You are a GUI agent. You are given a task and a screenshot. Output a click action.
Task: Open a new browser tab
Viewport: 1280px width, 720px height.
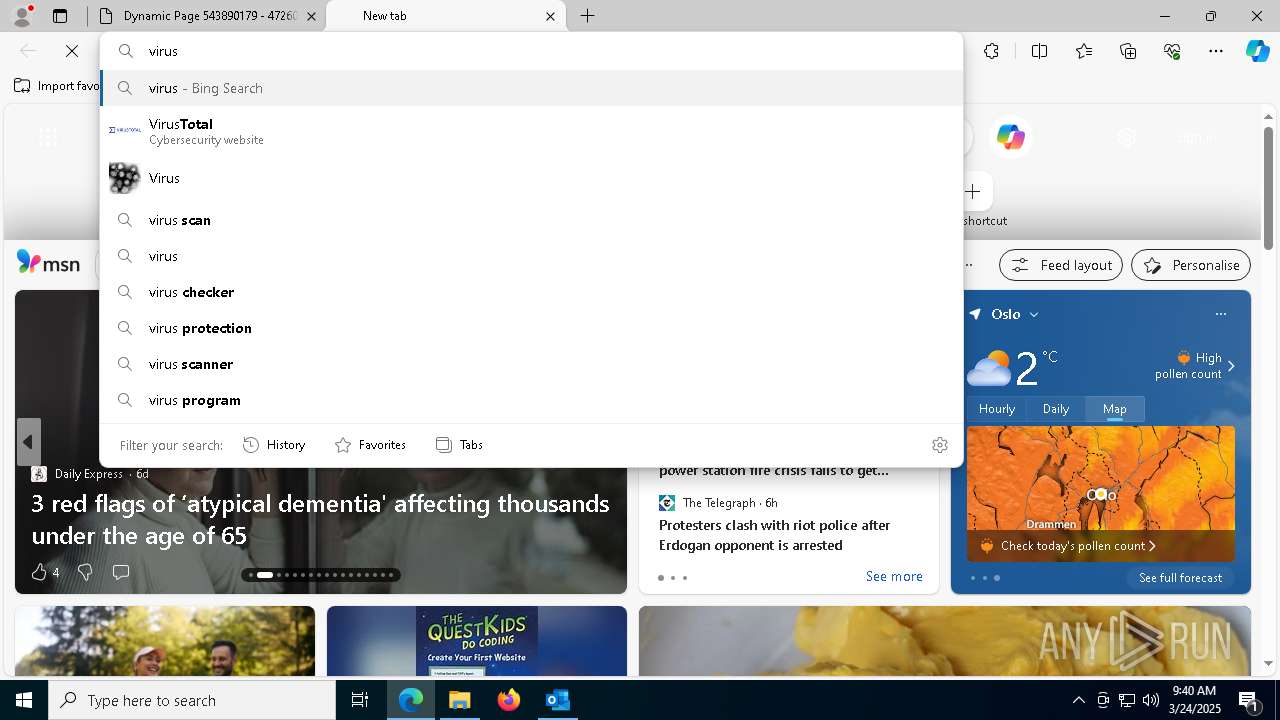[x=588, y=16]
